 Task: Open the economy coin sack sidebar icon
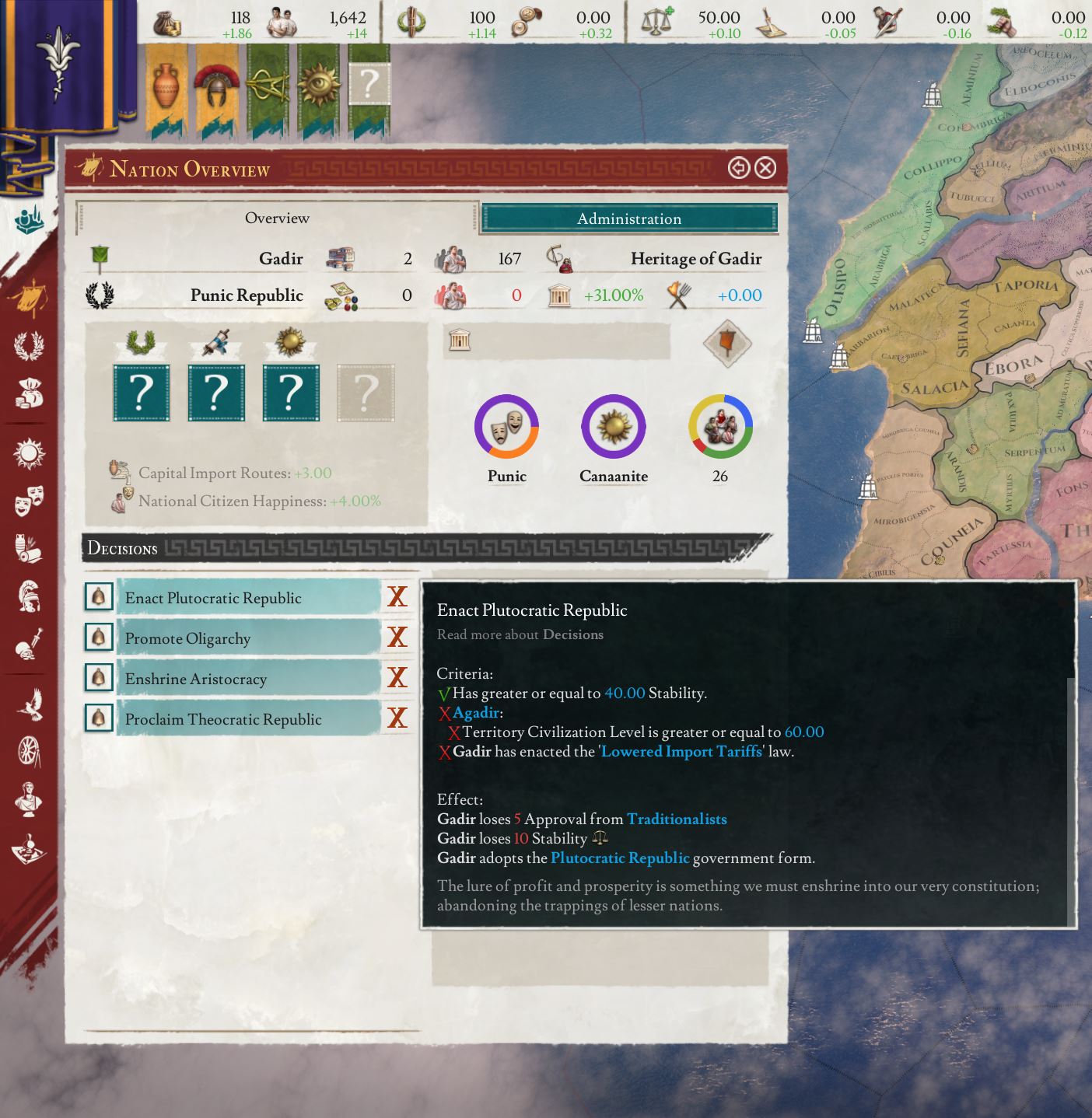tap(30, 392)
